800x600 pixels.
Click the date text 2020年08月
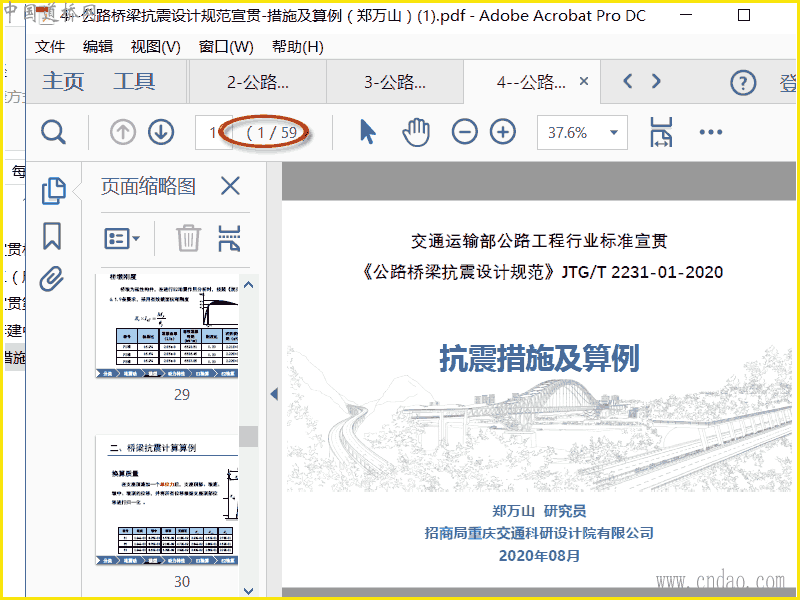click(539, 556)
